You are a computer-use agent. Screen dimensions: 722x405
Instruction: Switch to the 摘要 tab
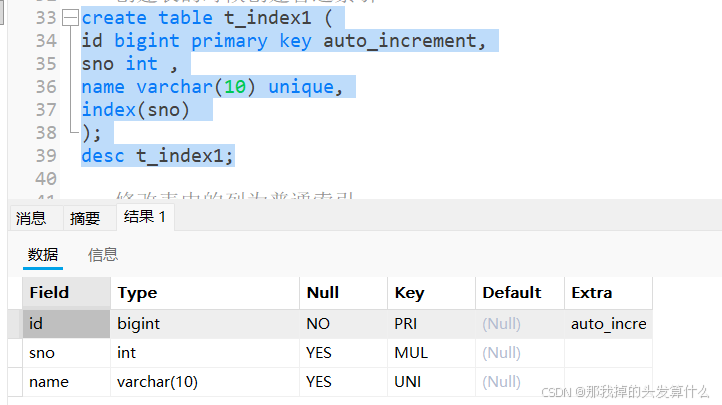85,218
